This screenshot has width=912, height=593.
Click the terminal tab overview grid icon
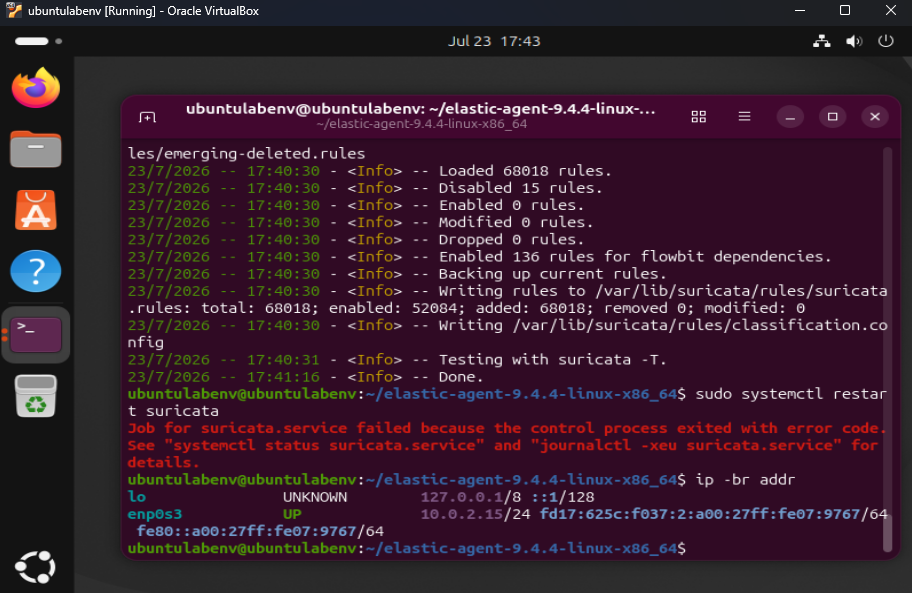699,117
